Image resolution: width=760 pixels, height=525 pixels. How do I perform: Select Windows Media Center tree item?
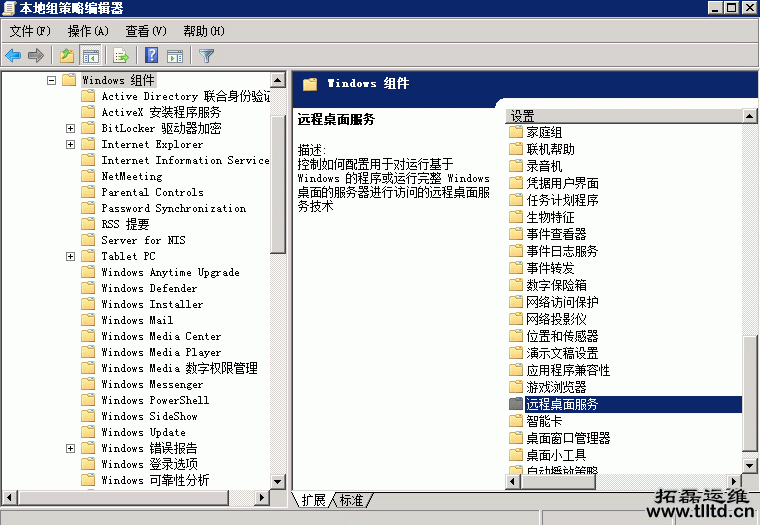[161, 336]
